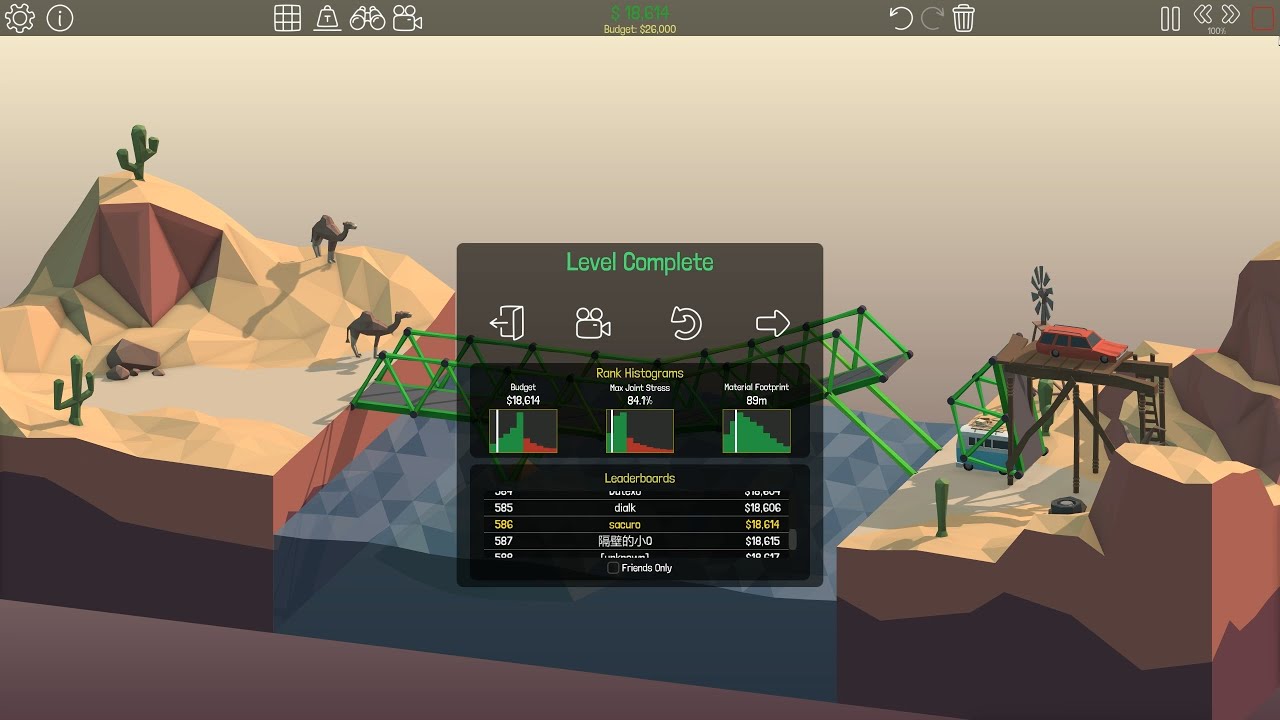Redo the last action
Viewport: 1280px width, 720px height.
coord(932,17)
